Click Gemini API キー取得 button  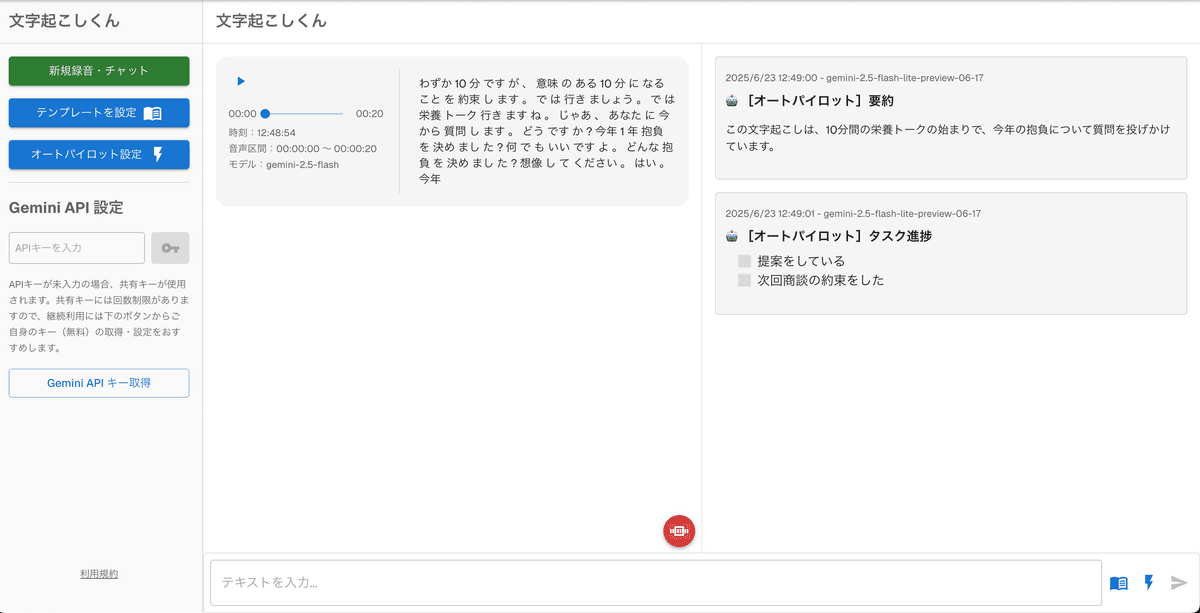pyautogui.click(x=99, y=383)
